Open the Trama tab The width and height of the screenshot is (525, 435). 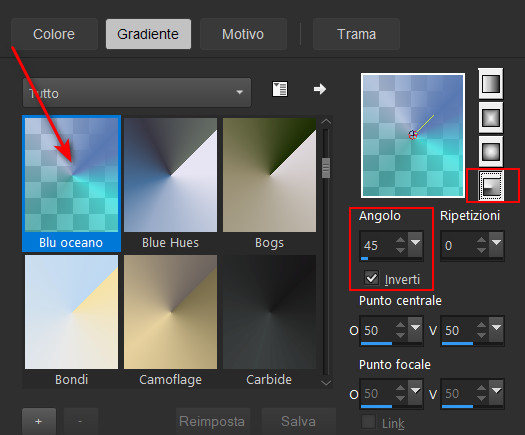click(357, 34)
